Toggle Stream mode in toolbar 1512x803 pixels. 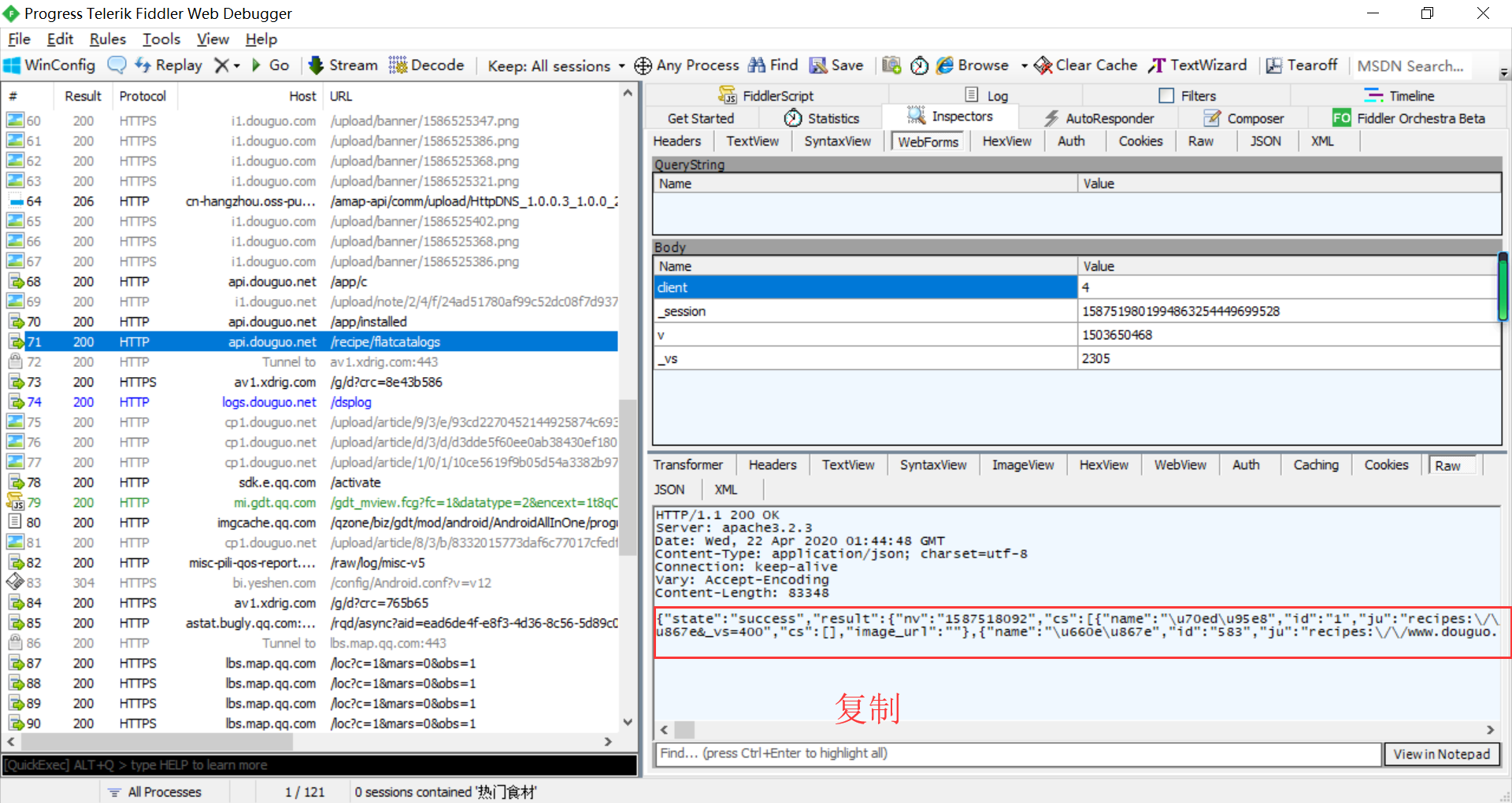[x=343, y=65]
